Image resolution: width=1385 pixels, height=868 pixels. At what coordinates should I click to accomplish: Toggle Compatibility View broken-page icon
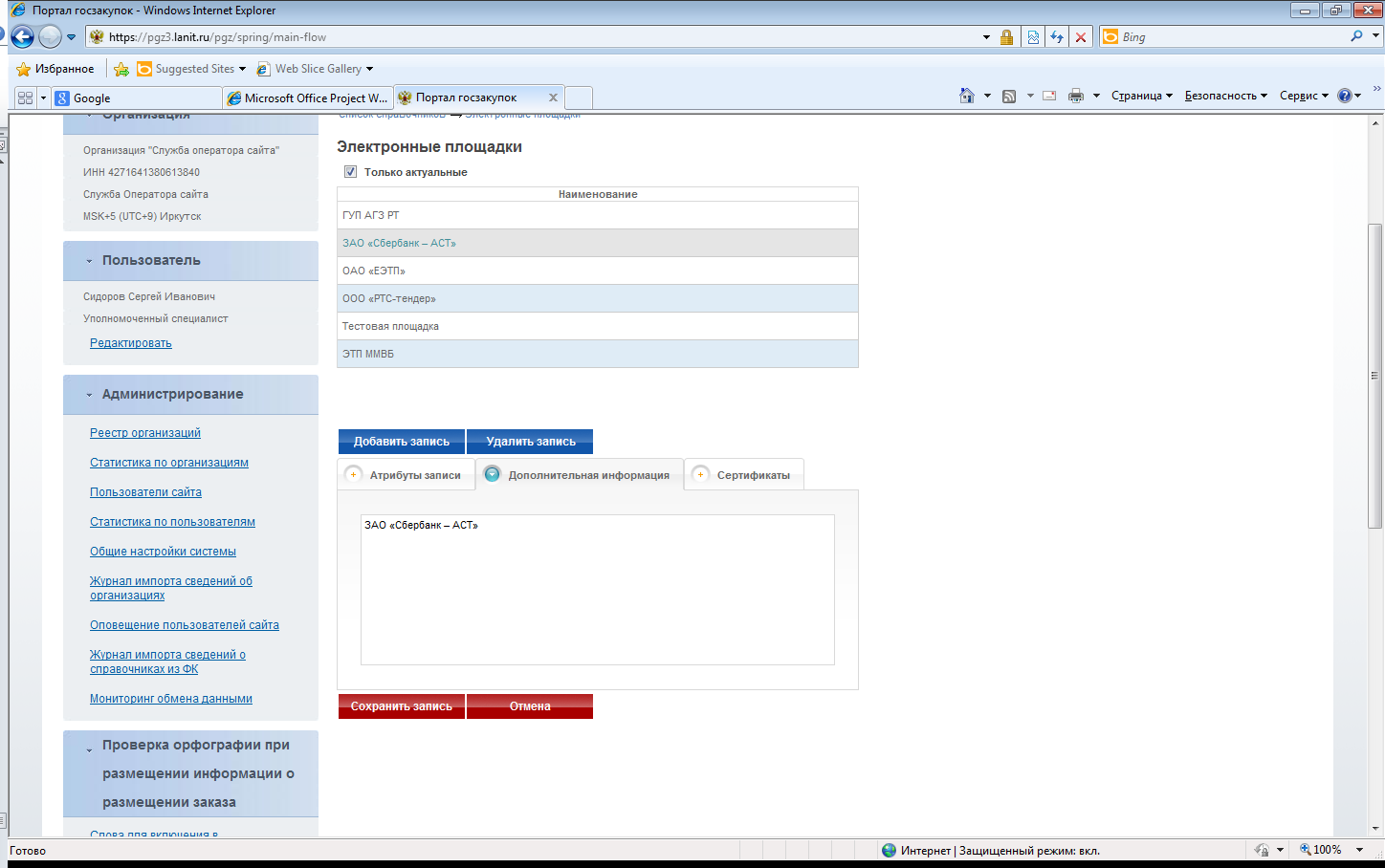click(1033, 37)
